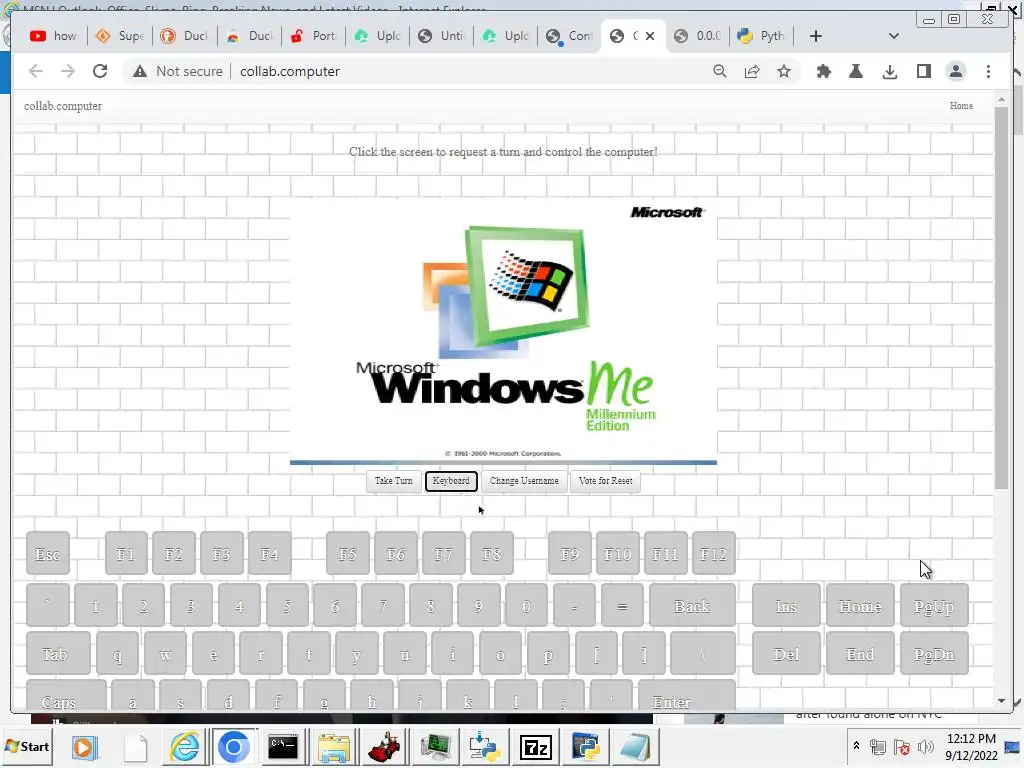Tap the Esc virtual key
Viewport: 1024px width, 768px height.
[48, 554]
